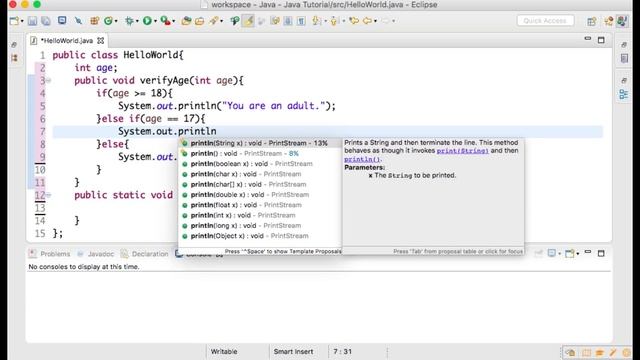This screenshot has width=640, height=360.
Task: Launch Debug with the bug icon
Action: 130,21
